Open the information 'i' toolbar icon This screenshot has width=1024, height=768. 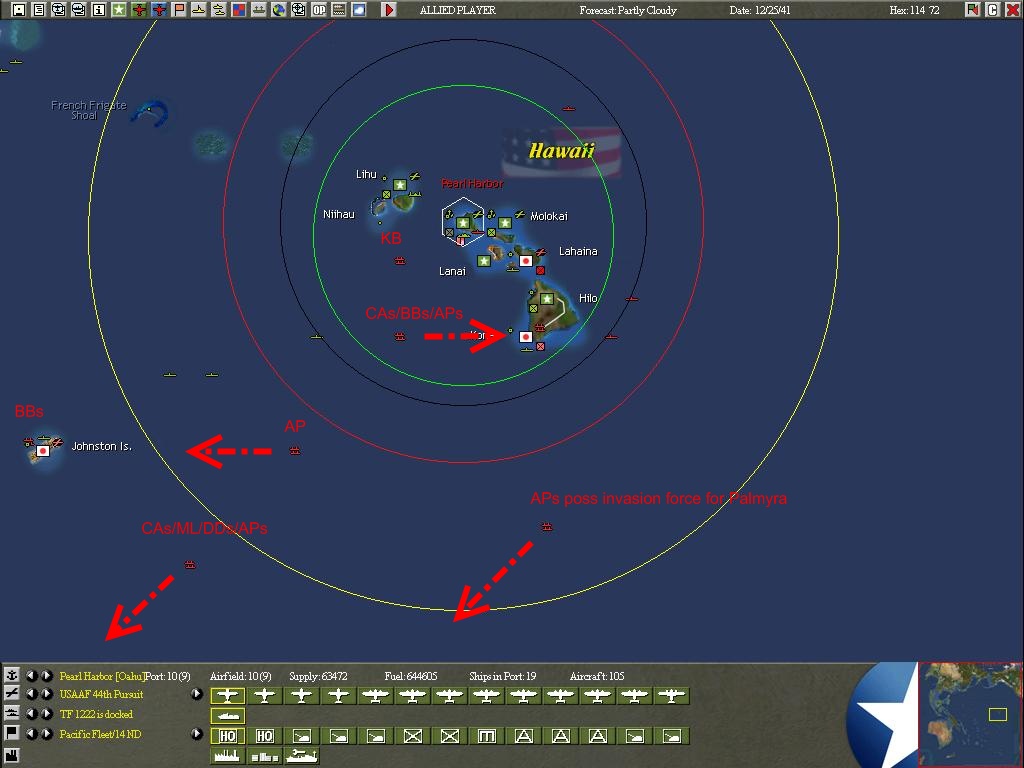tap(99, 9)
